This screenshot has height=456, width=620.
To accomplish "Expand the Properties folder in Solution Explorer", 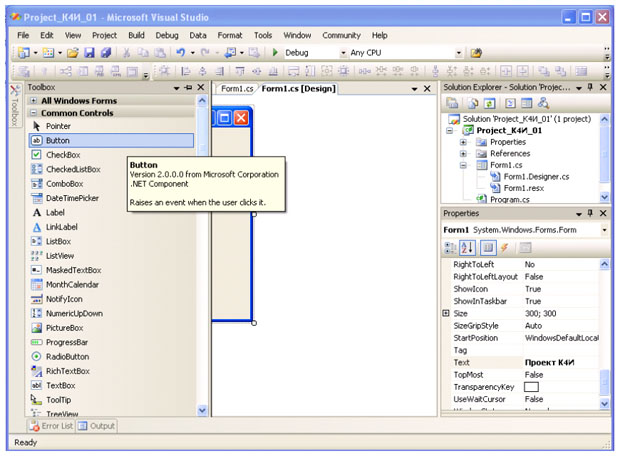I will pos(463,142).
